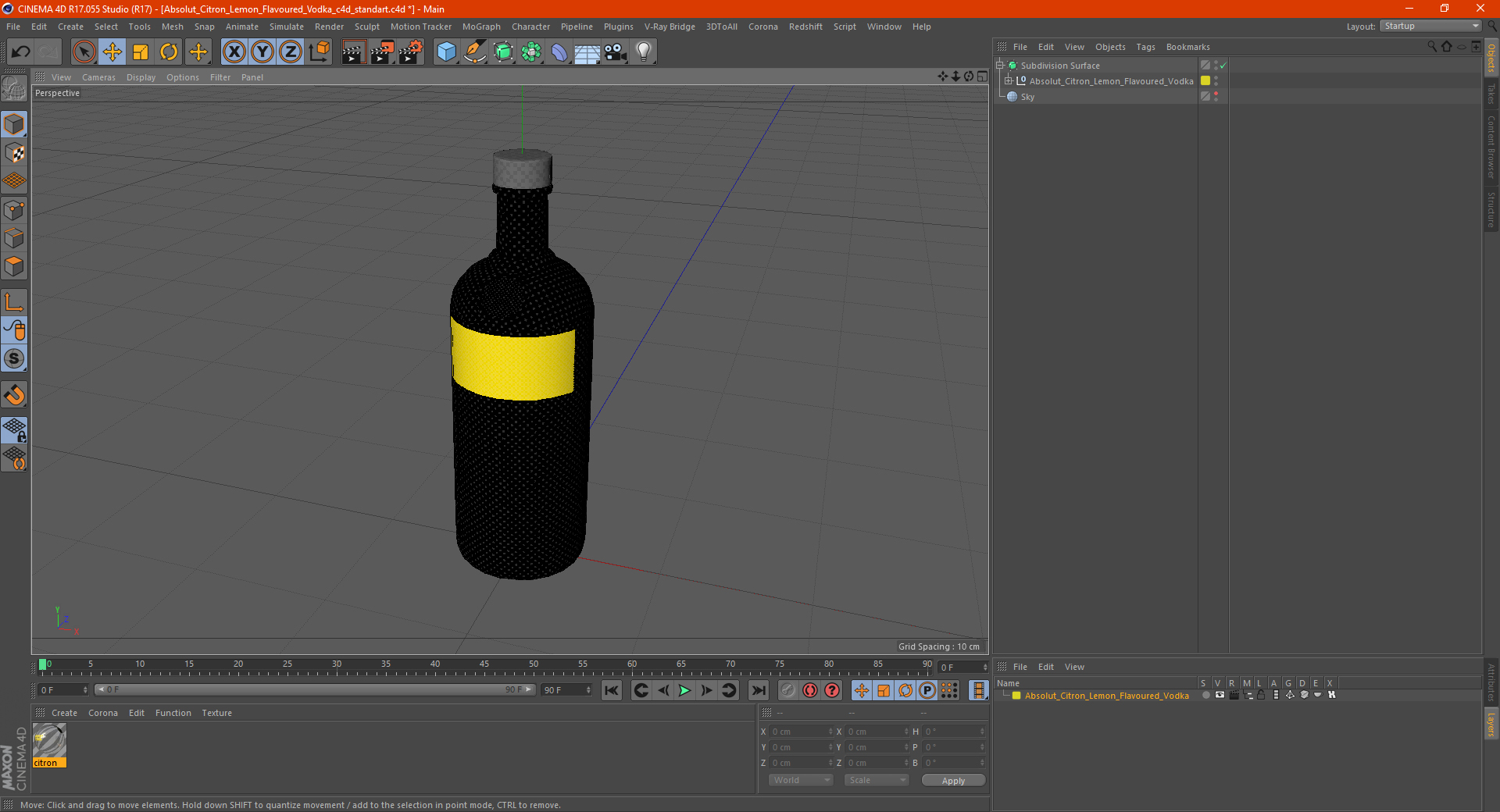Open the Texture menu in material manager

[x=216, y=713]
